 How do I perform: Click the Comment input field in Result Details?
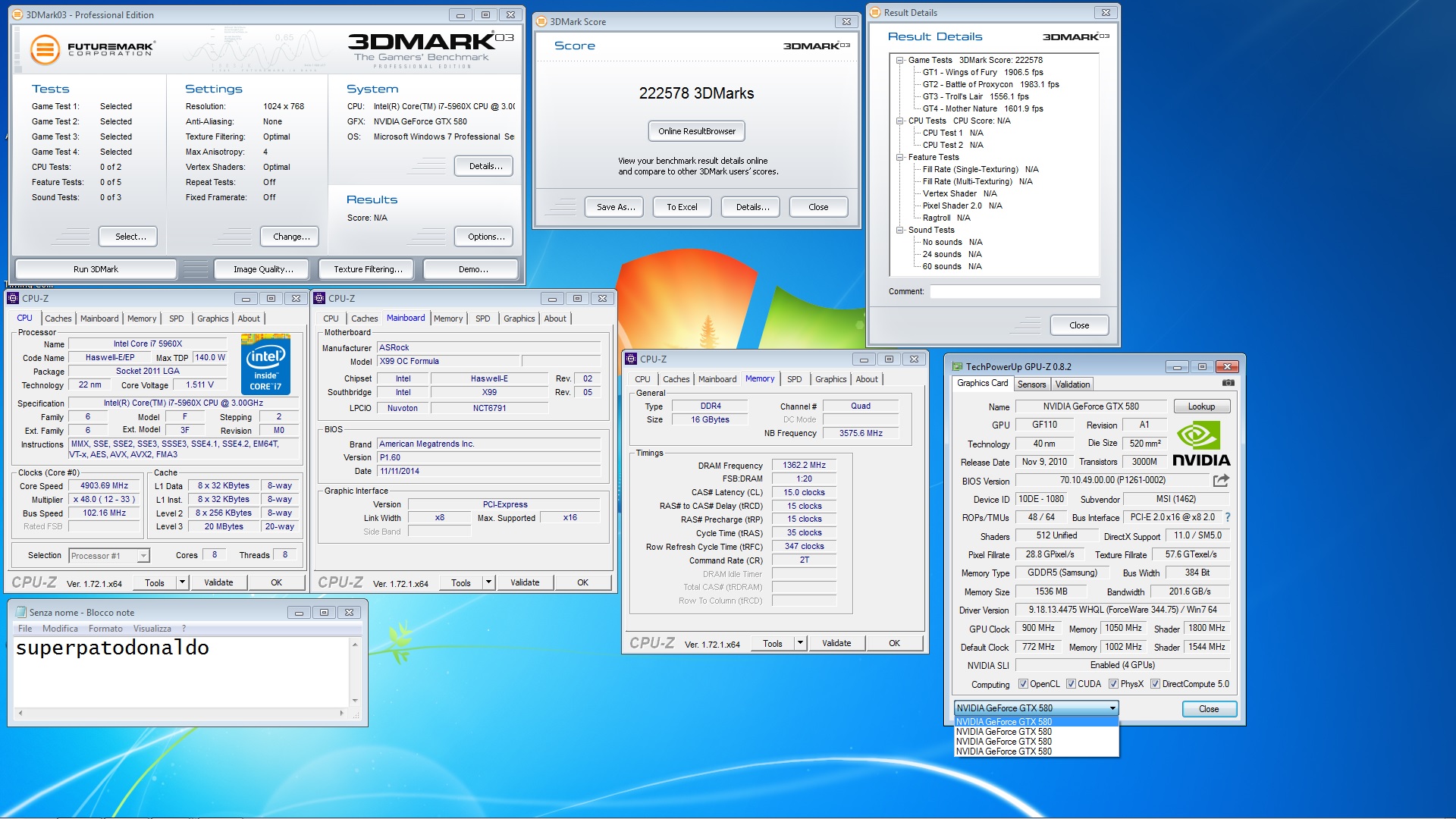click(x=1014, y=292)
